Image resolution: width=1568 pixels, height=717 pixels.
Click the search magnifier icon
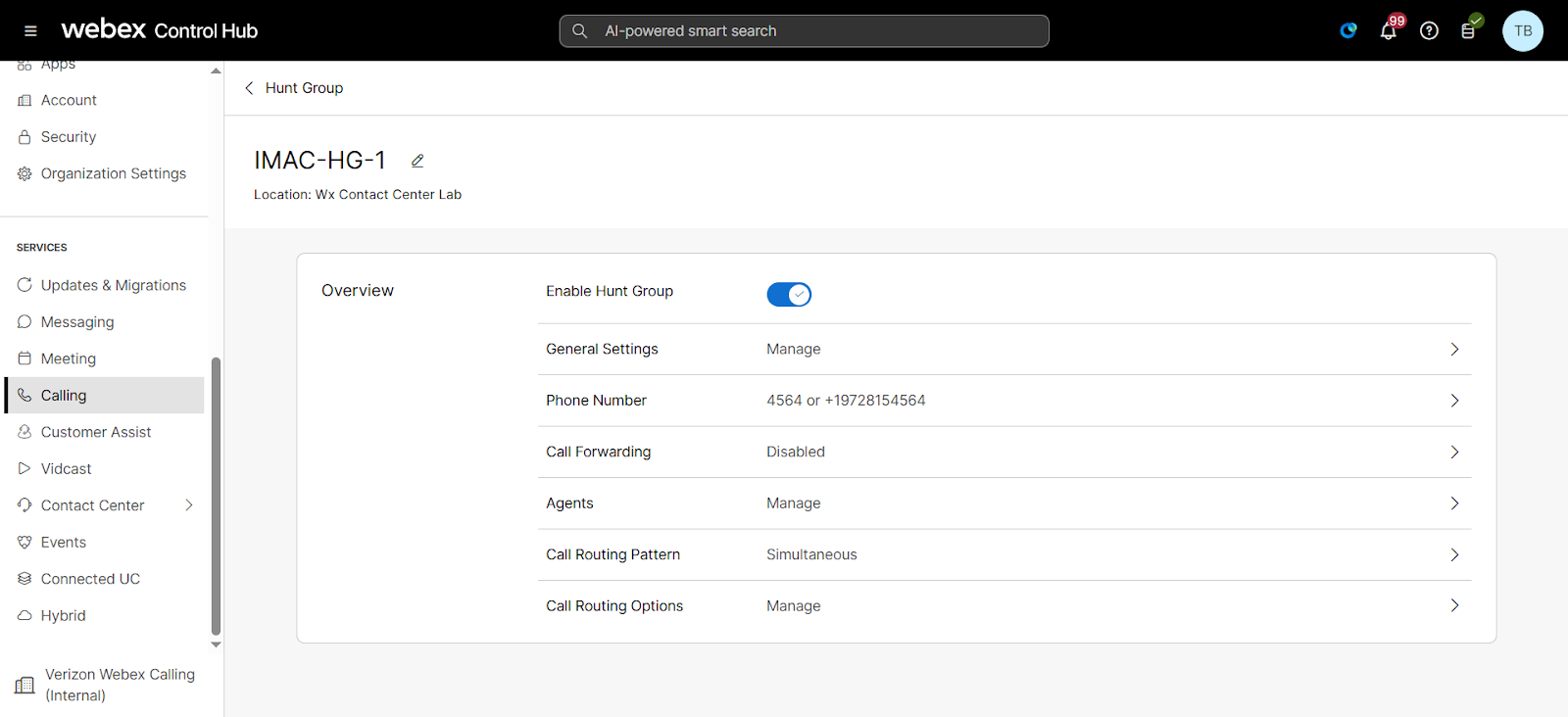click(580, 31)
